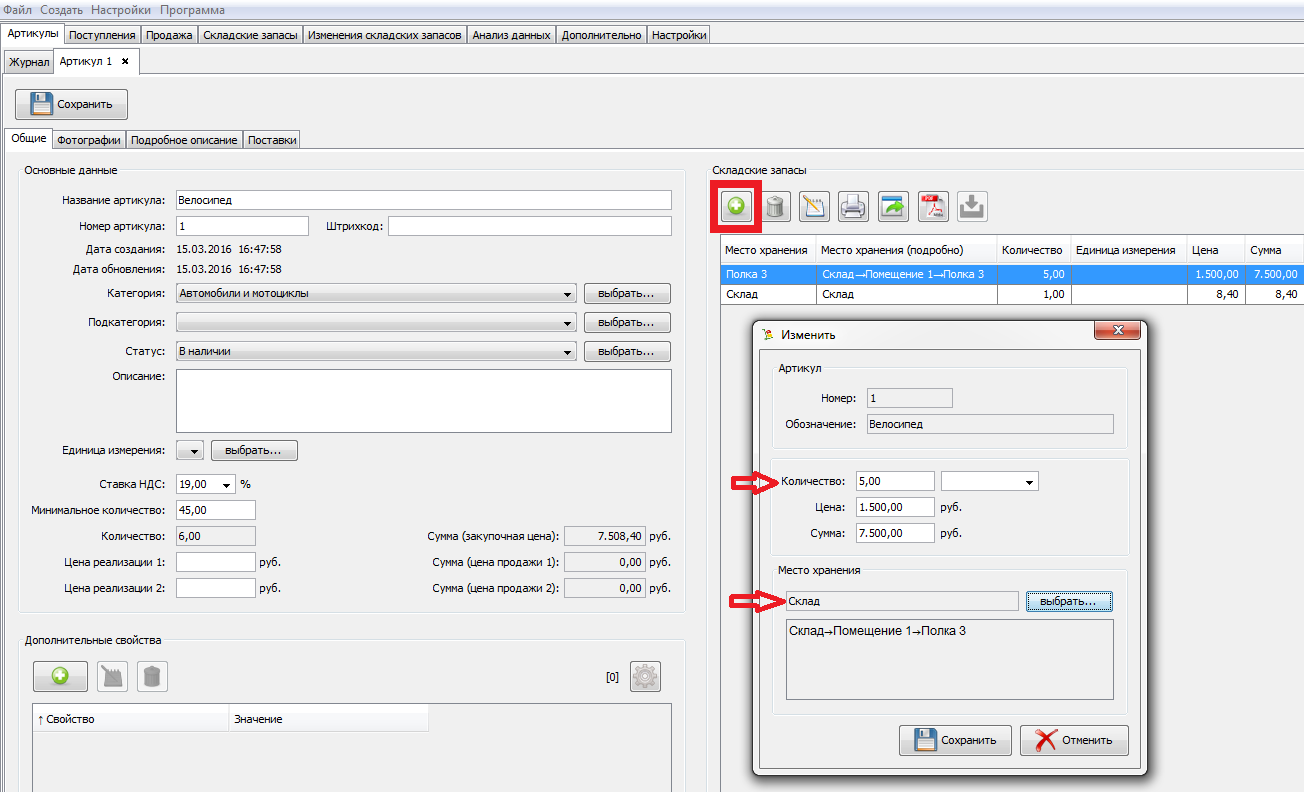Open the Файл menu
1304x792 pixels.
17,10
